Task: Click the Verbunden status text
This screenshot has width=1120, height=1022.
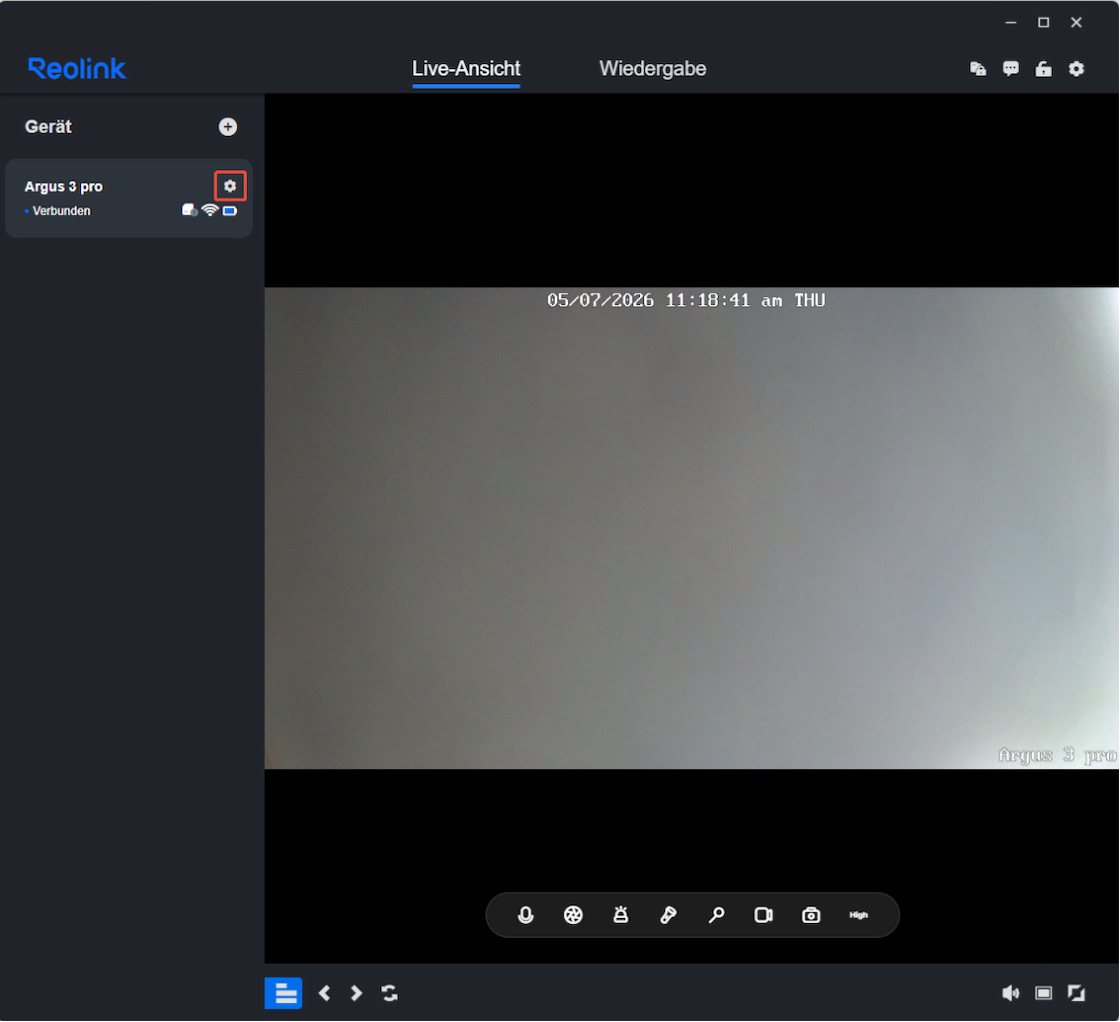Action: (x=61, y=211)
